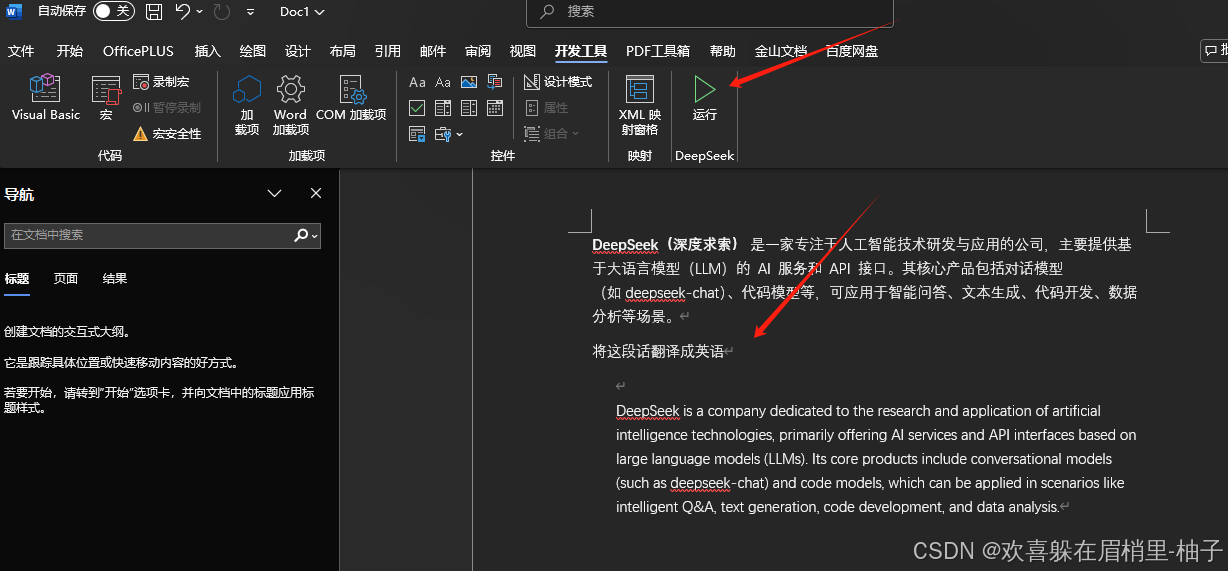Switch to 绘图 tab
This screenshot has width=1228, height=571.
(253, 51)
